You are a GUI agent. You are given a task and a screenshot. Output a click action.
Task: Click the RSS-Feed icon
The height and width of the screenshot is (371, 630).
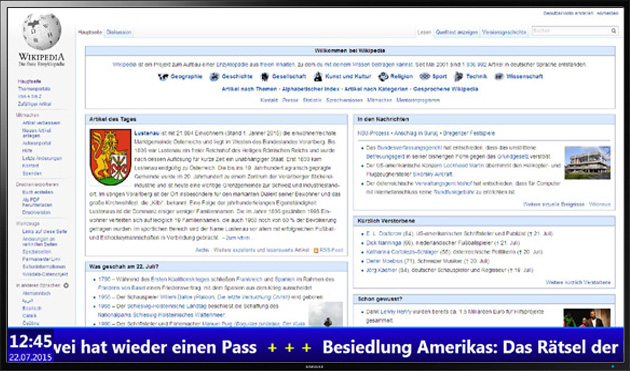click(x=316, y=250)
